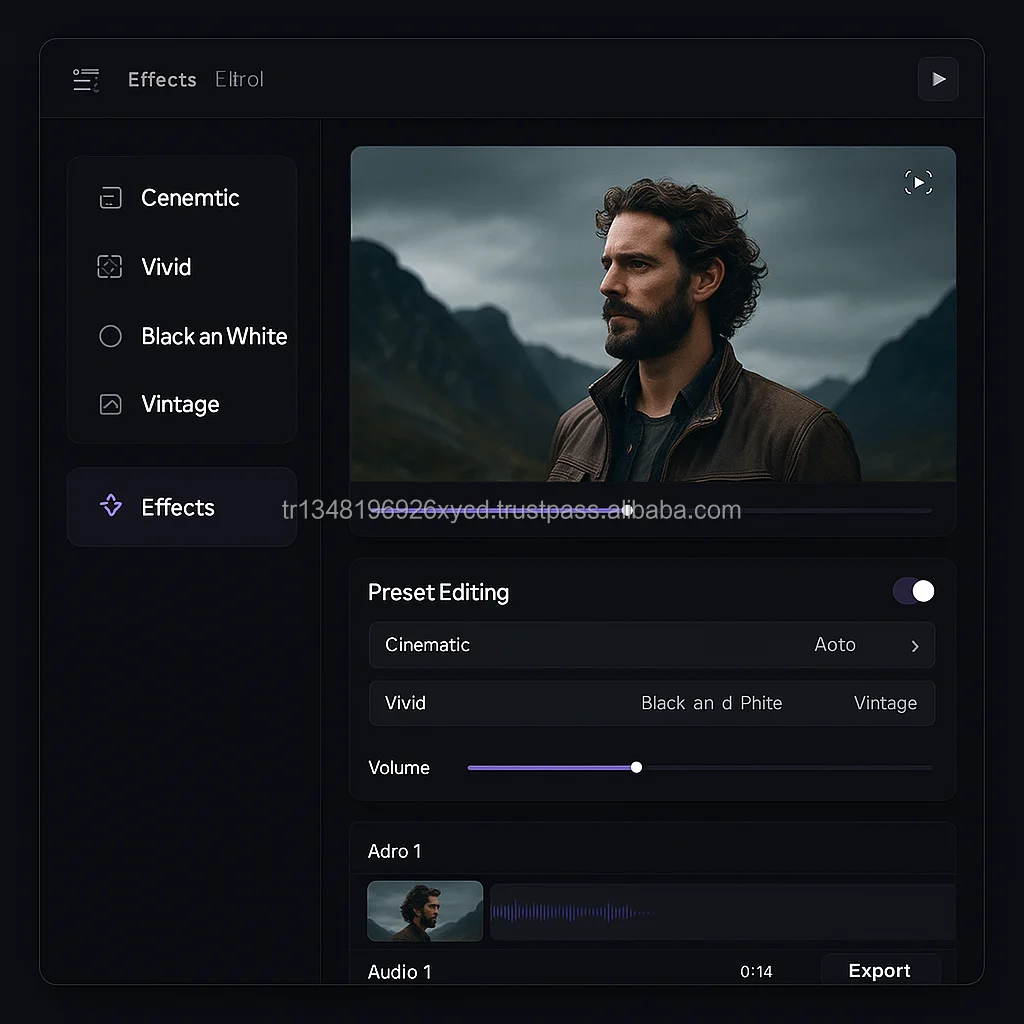Toggle the Preset Editing switch
The width and height of the screenshot is (1024, 1024).
coord(914,592)
